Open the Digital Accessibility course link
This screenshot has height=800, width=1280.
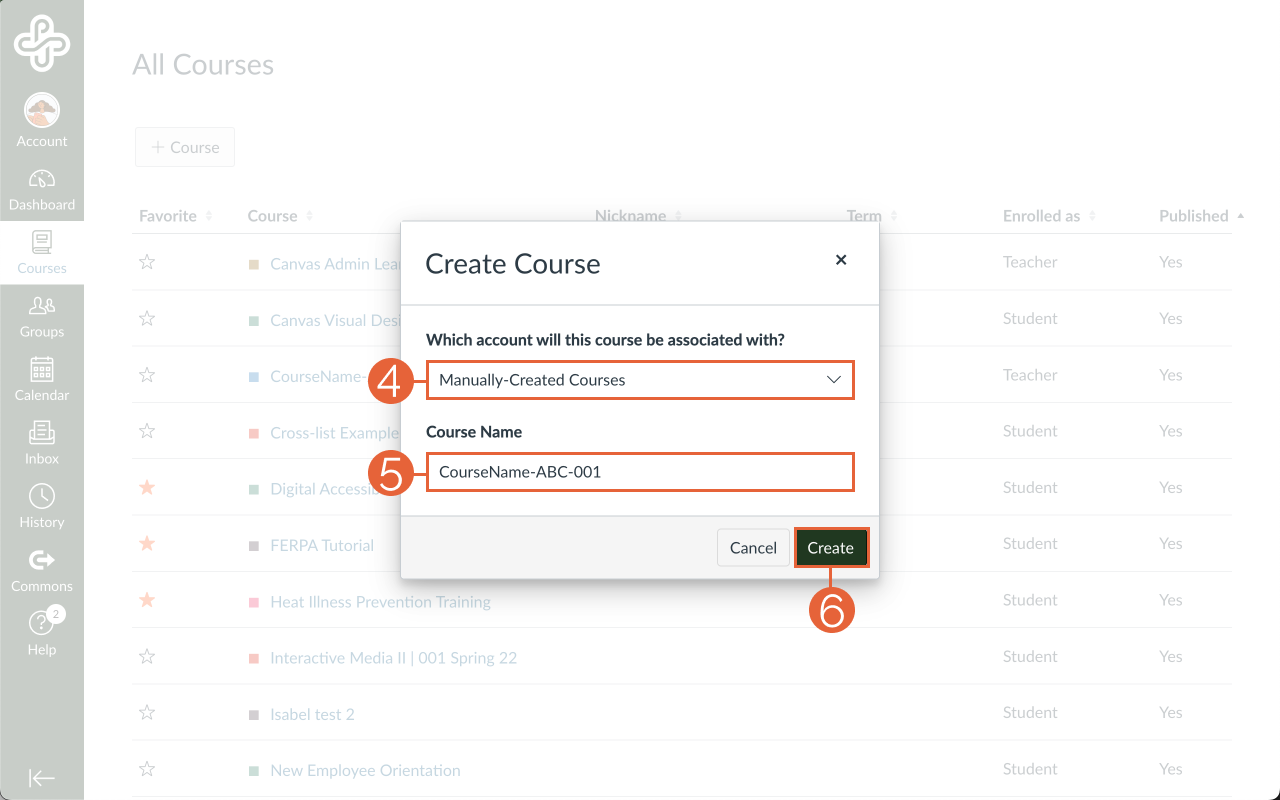335,489
